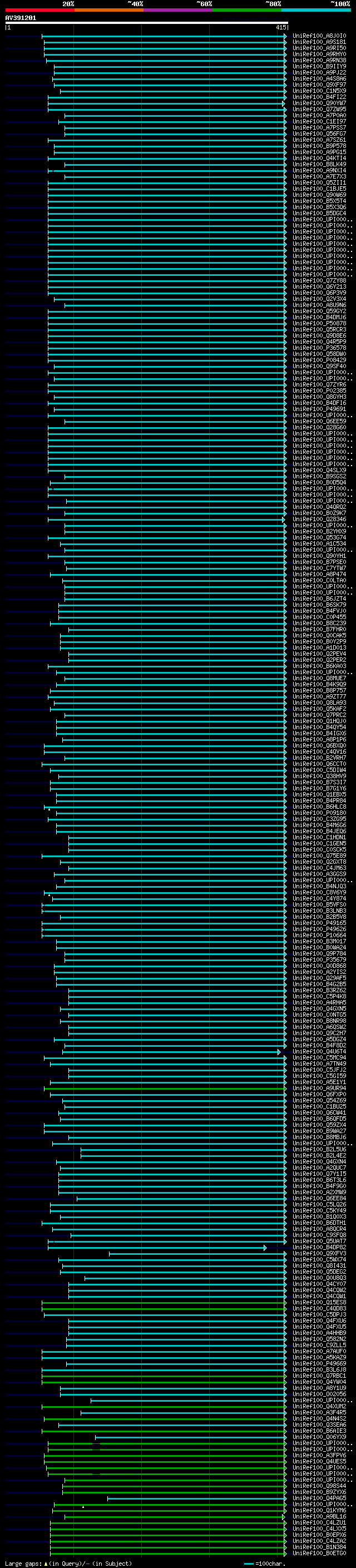Select the UniRef100_A7AUF0 label

pos(319,1352)
